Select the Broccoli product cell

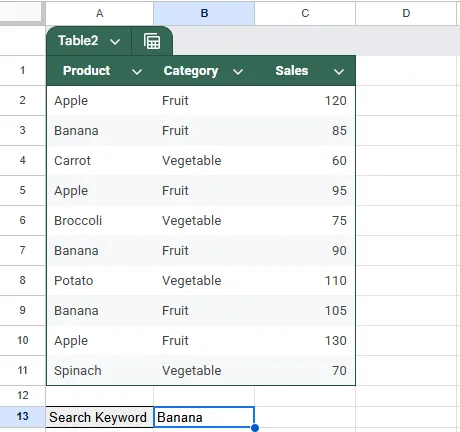100,221
